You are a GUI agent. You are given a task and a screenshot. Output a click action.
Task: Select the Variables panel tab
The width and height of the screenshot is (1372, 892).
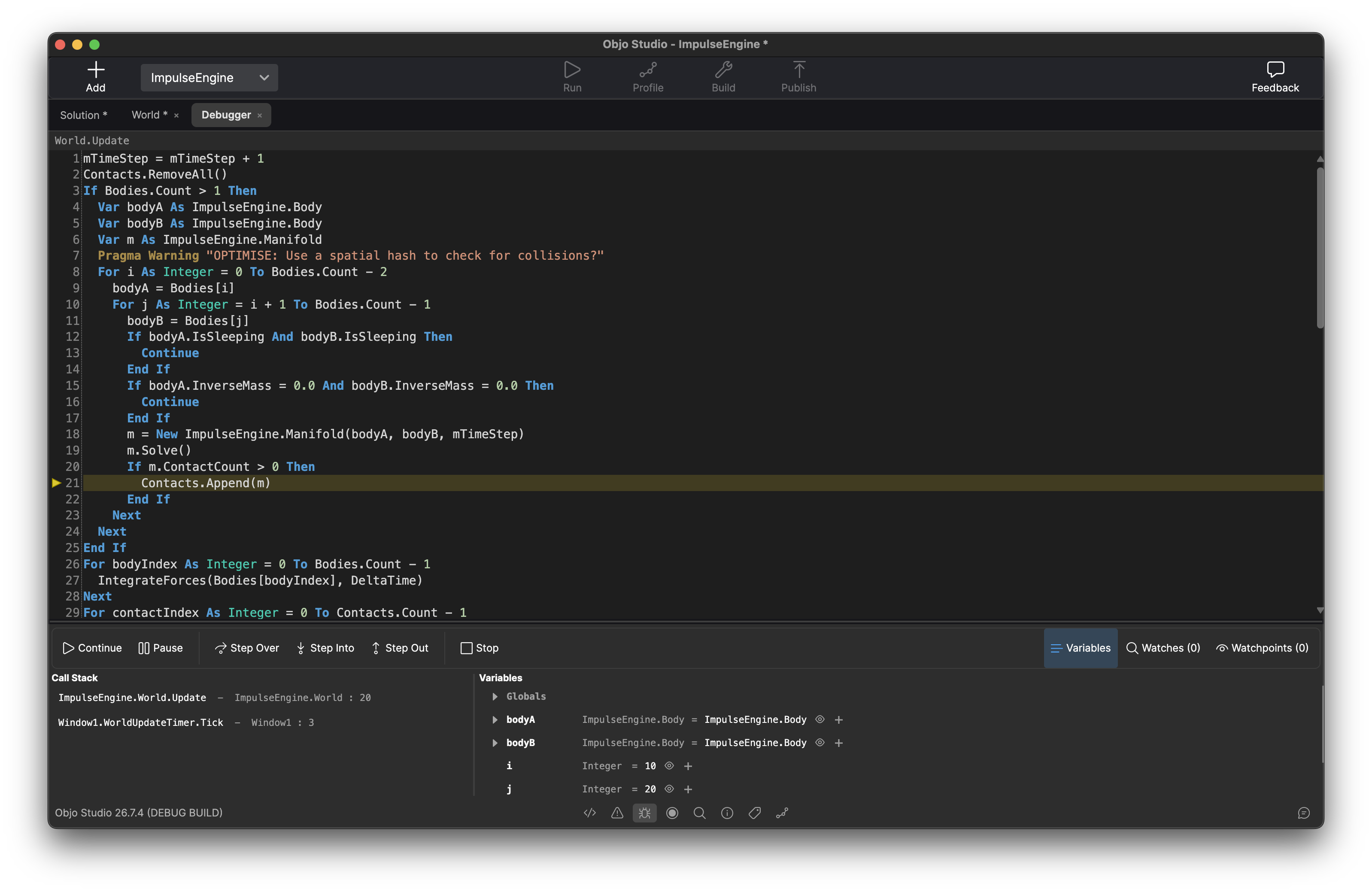point(1081,648)
